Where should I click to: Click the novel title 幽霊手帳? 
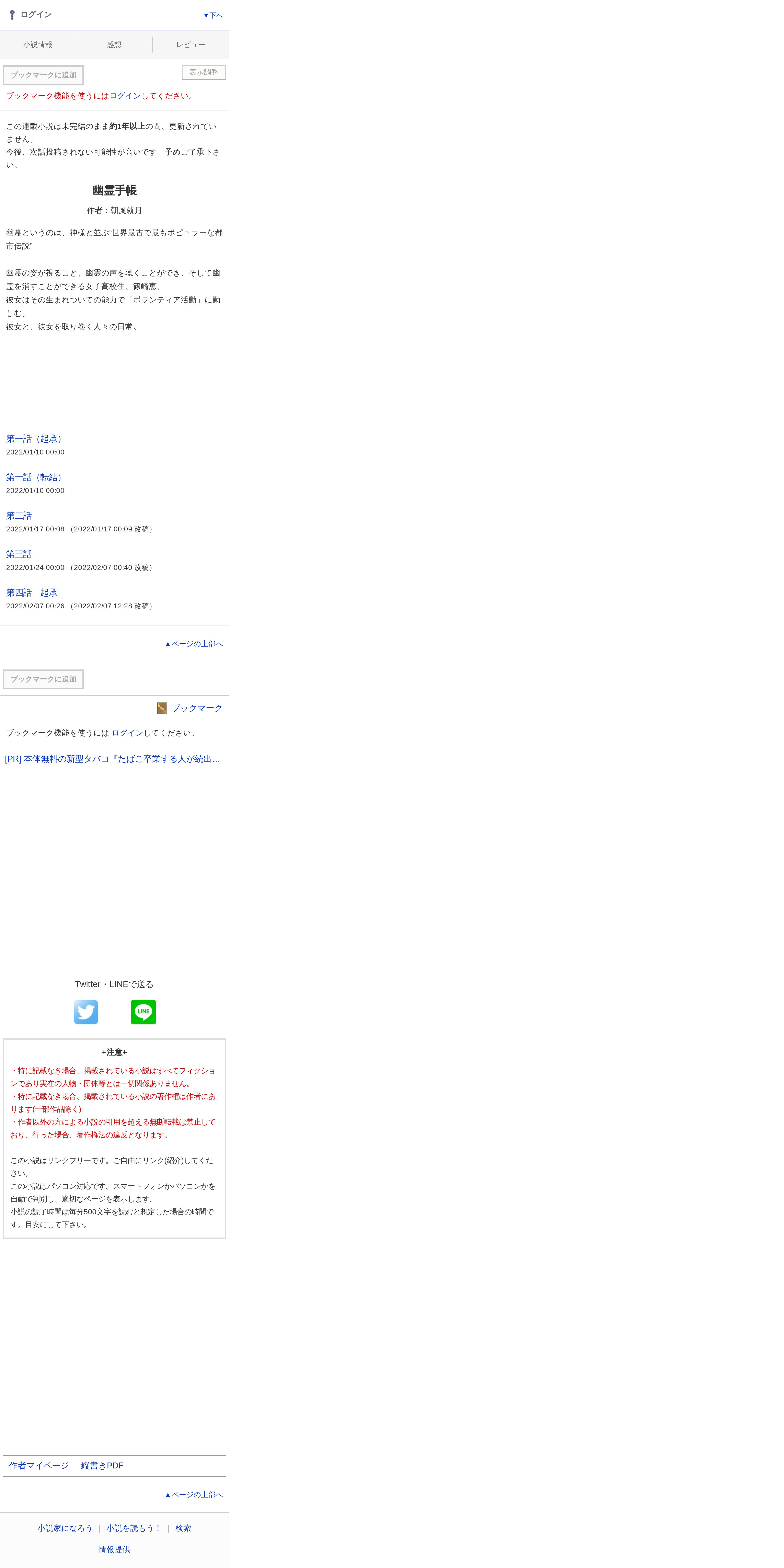[114, 191]
